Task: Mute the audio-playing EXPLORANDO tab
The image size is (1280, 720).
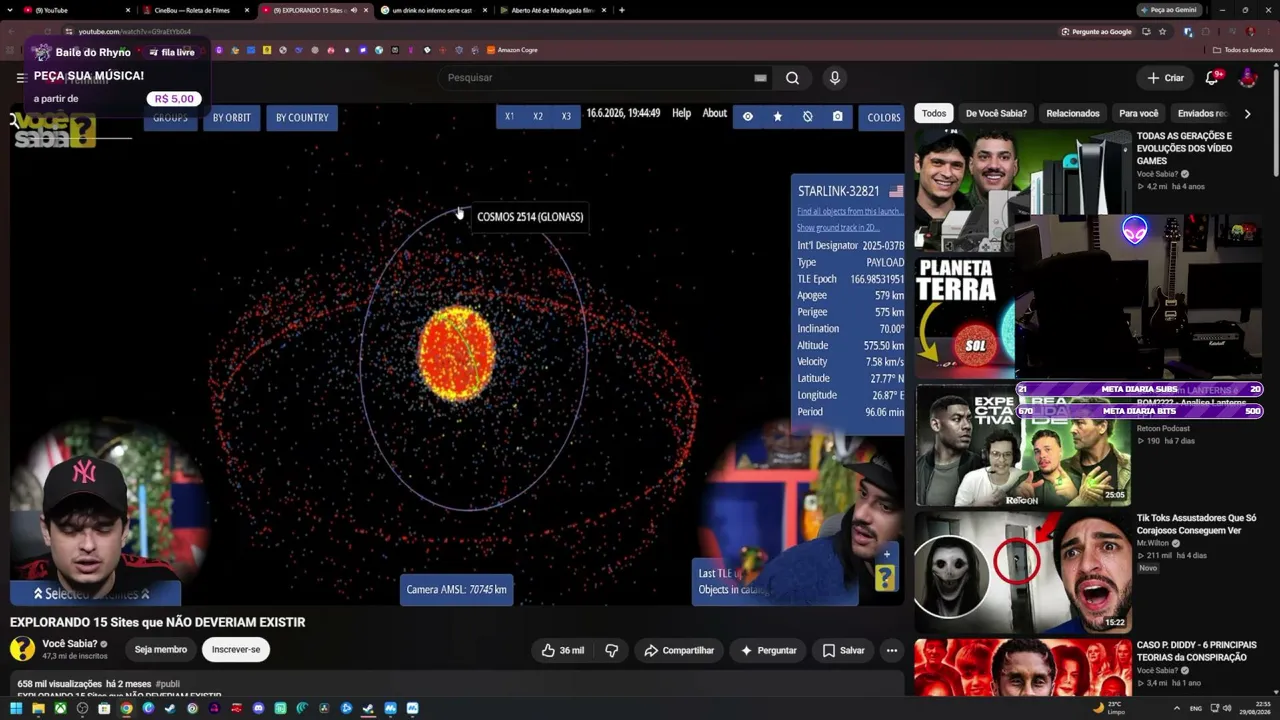Action: [x=353, y=10]
